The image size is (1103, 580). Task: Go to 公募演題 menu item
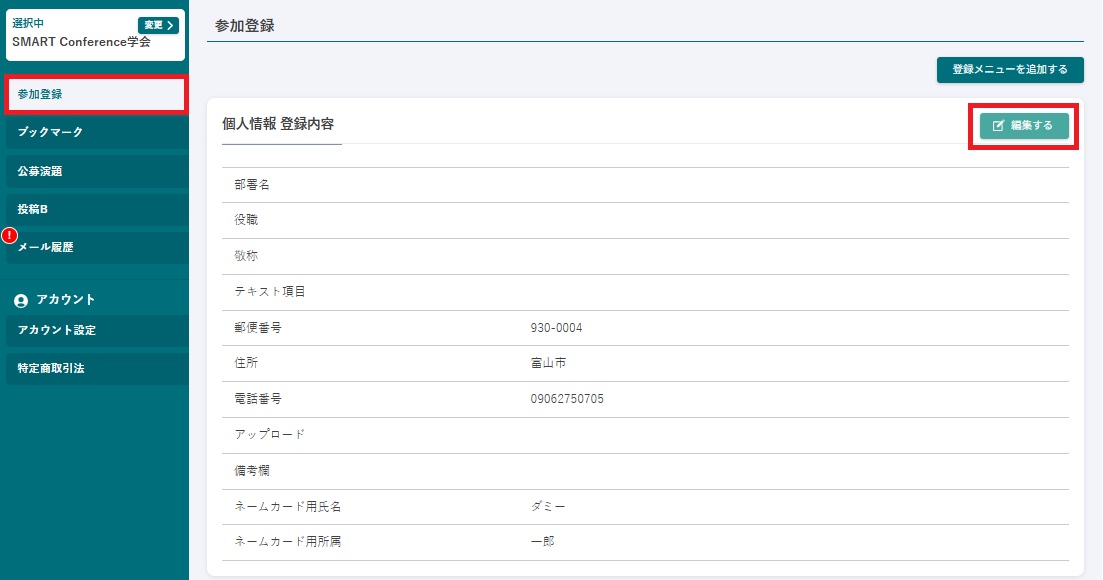coord(95,171)
